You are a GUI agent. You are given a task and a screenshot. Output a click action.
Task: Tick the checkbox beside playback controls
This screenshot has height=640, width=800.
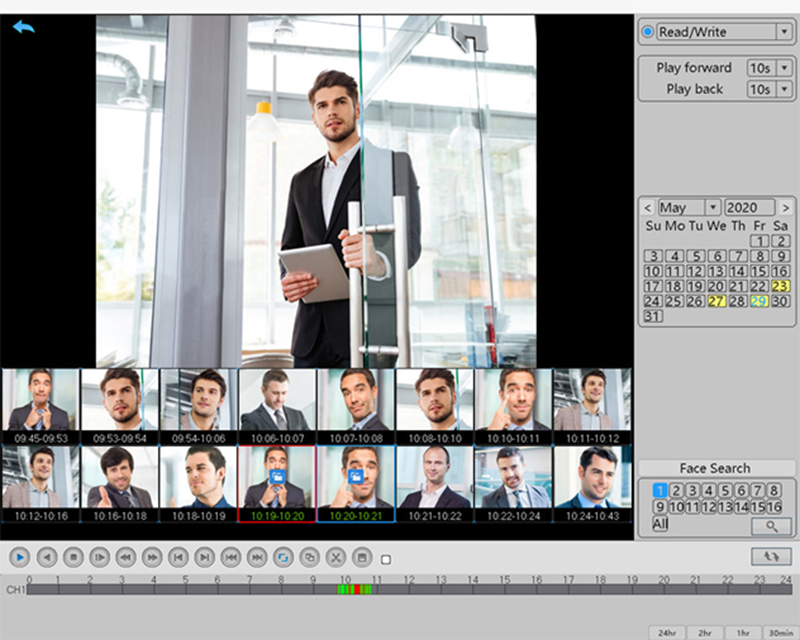pos(386,560)
